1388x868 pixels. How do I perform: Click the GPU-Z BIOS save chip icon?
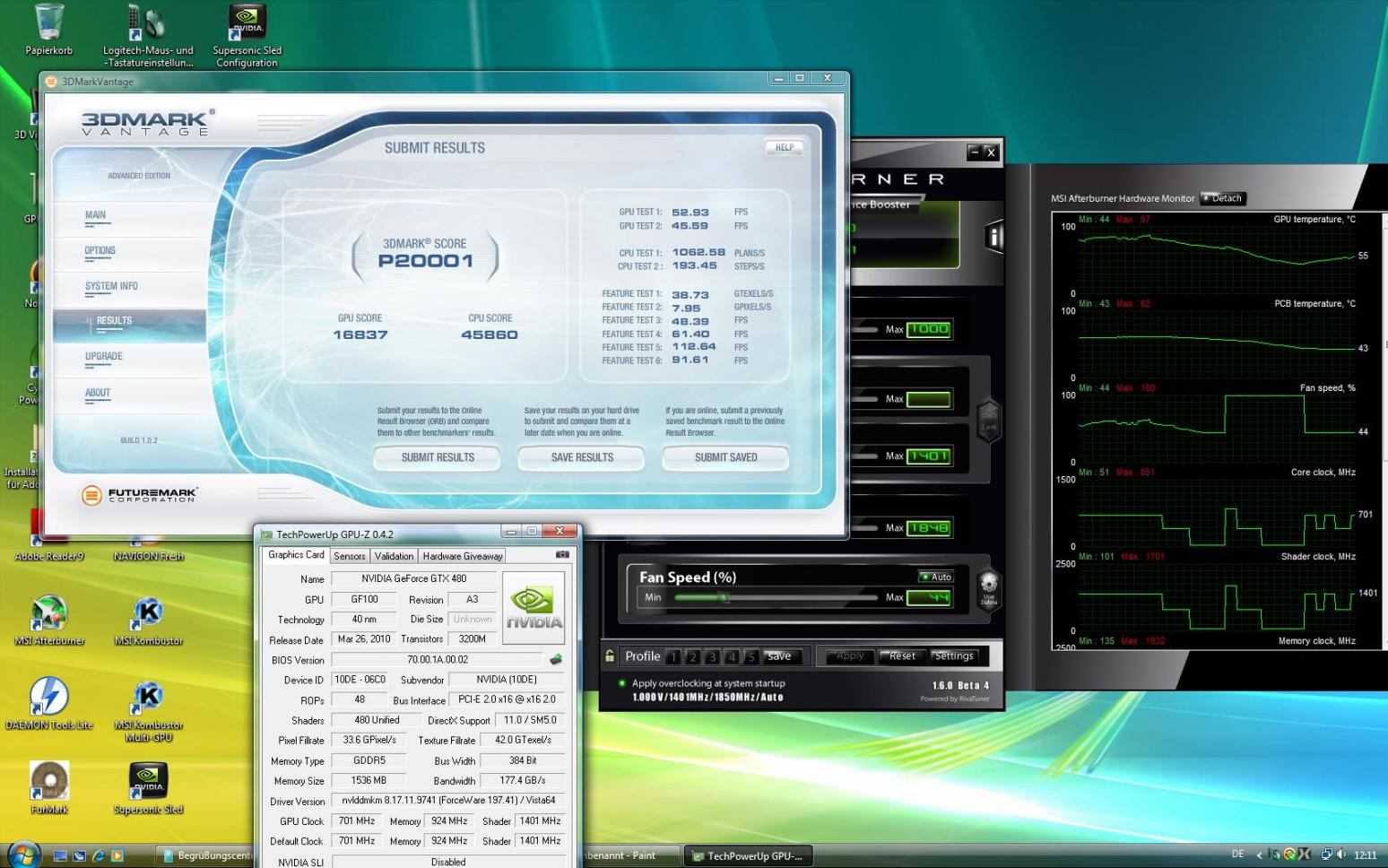tap(556, 660)
